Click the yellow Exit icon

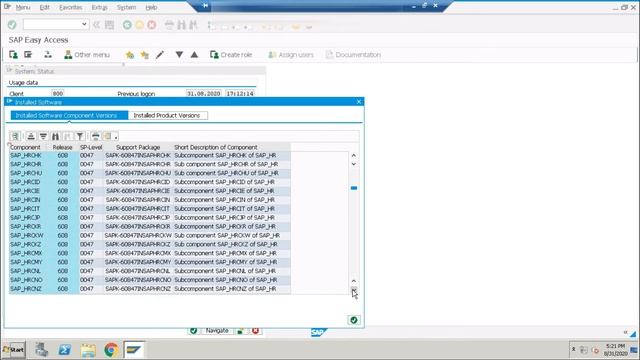coord(140,25)
